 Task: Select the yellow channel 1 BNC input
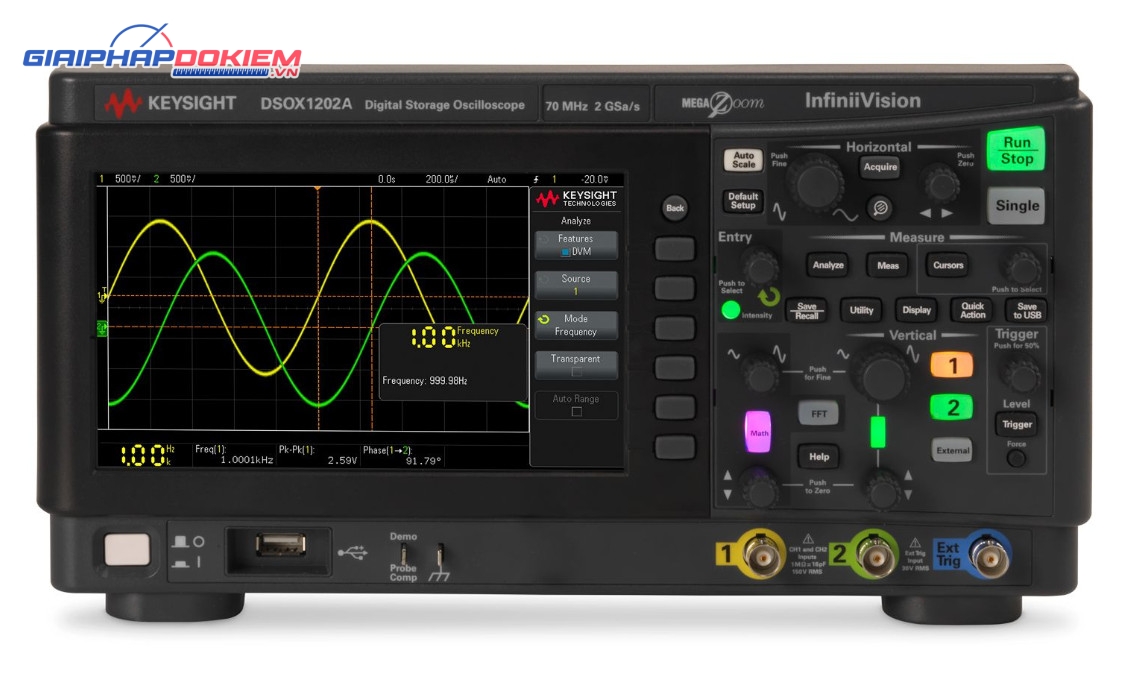[x=762, y=555]
